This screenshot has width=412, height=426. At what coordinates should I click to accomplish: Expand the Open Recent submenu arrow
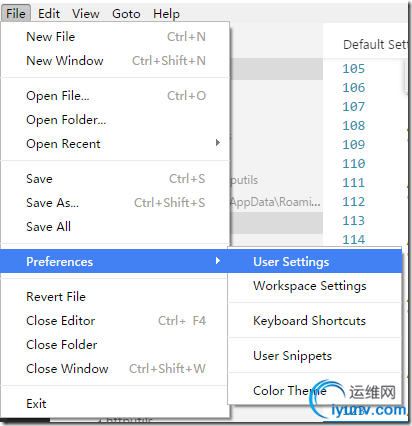point(218,143)
